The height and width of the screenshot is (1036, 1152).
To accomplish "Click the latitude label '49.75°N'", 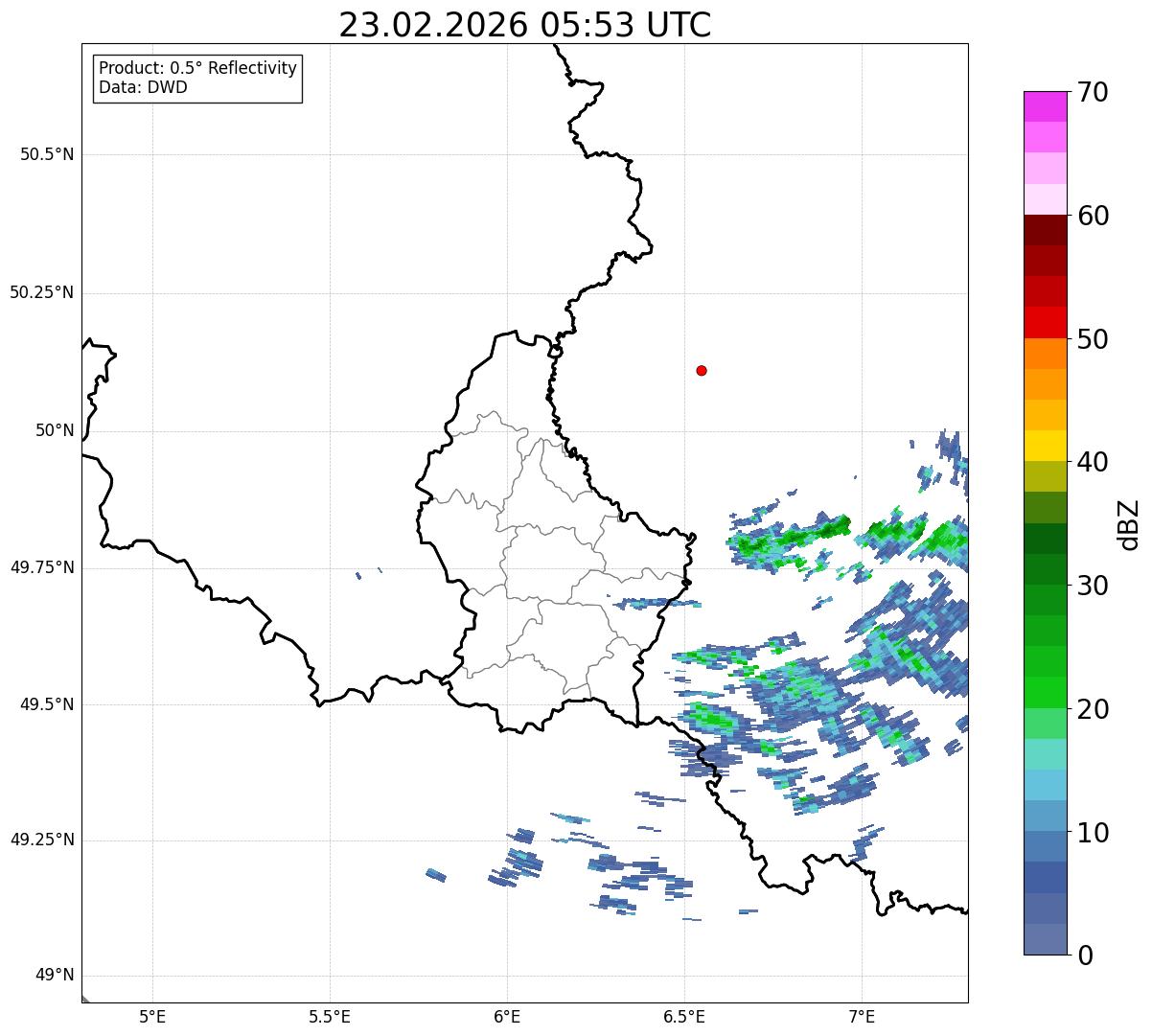I will coord(41,567).
